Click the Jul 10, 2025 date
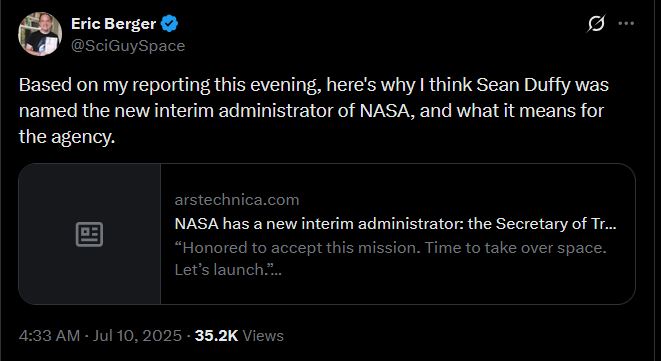 (x=137, y=336)
